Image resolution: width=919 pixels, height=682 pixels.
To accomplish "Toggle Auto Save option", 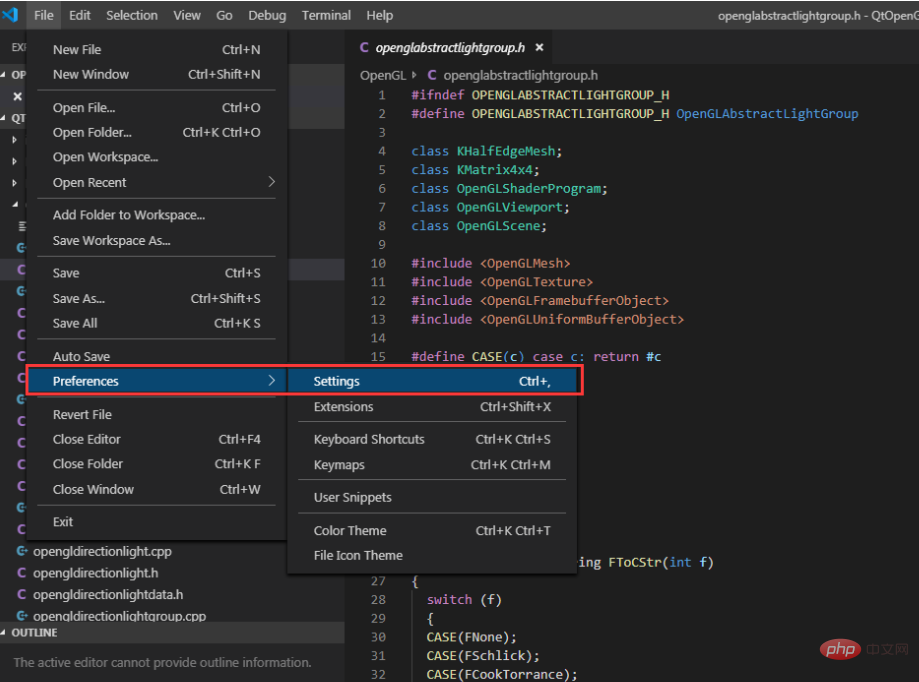I will point(156,356).
